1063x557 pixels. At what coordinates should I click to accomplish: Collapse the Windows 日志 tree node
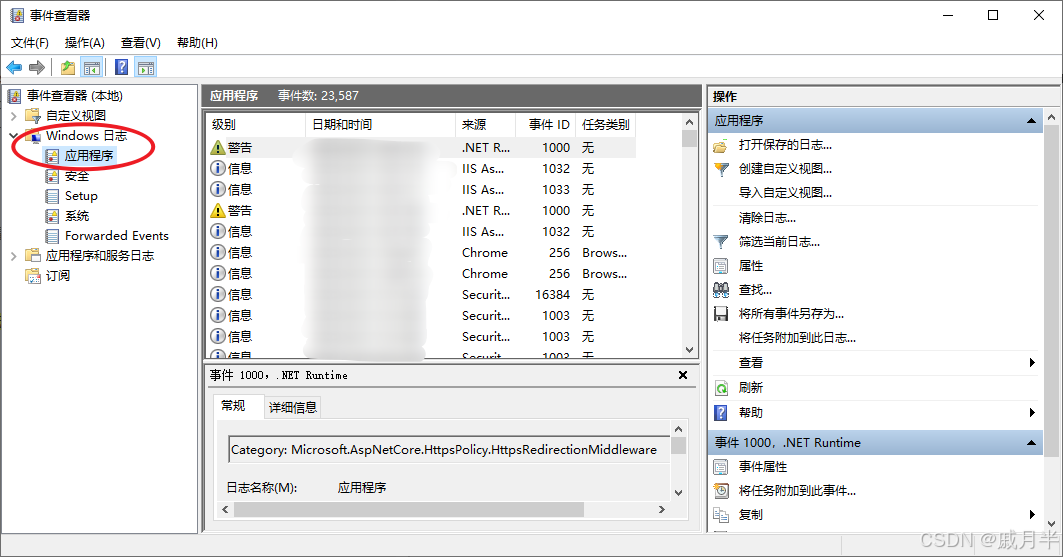click(x=14, y=136)
